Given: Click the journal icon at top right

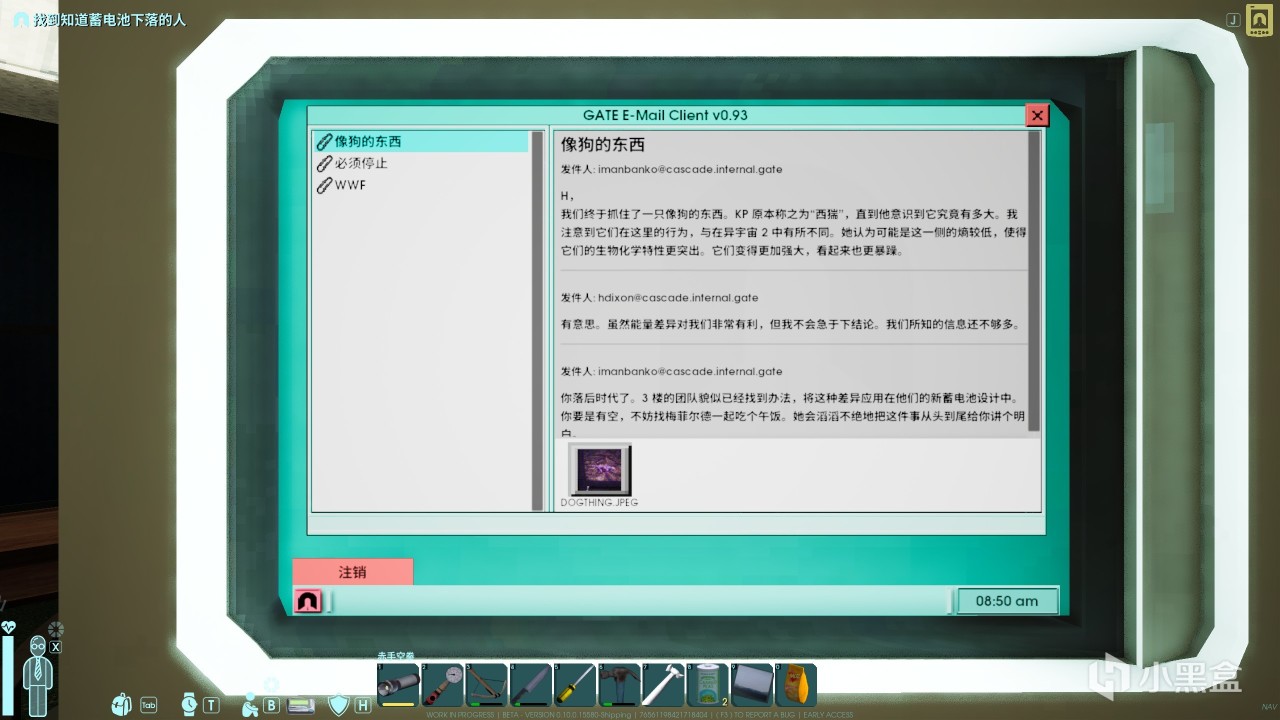Looking at the screenshot, I should (1259, 19).
